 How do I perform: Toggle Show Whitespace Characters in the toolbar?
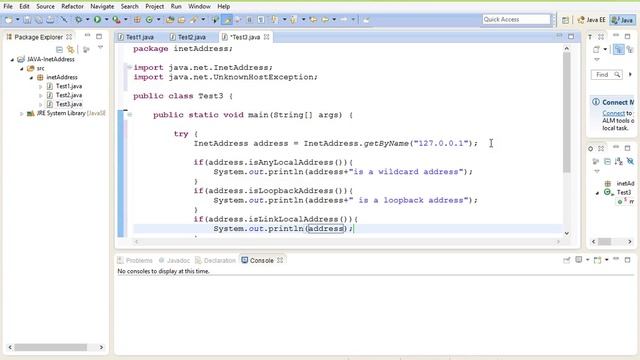[x=261, y=20]
